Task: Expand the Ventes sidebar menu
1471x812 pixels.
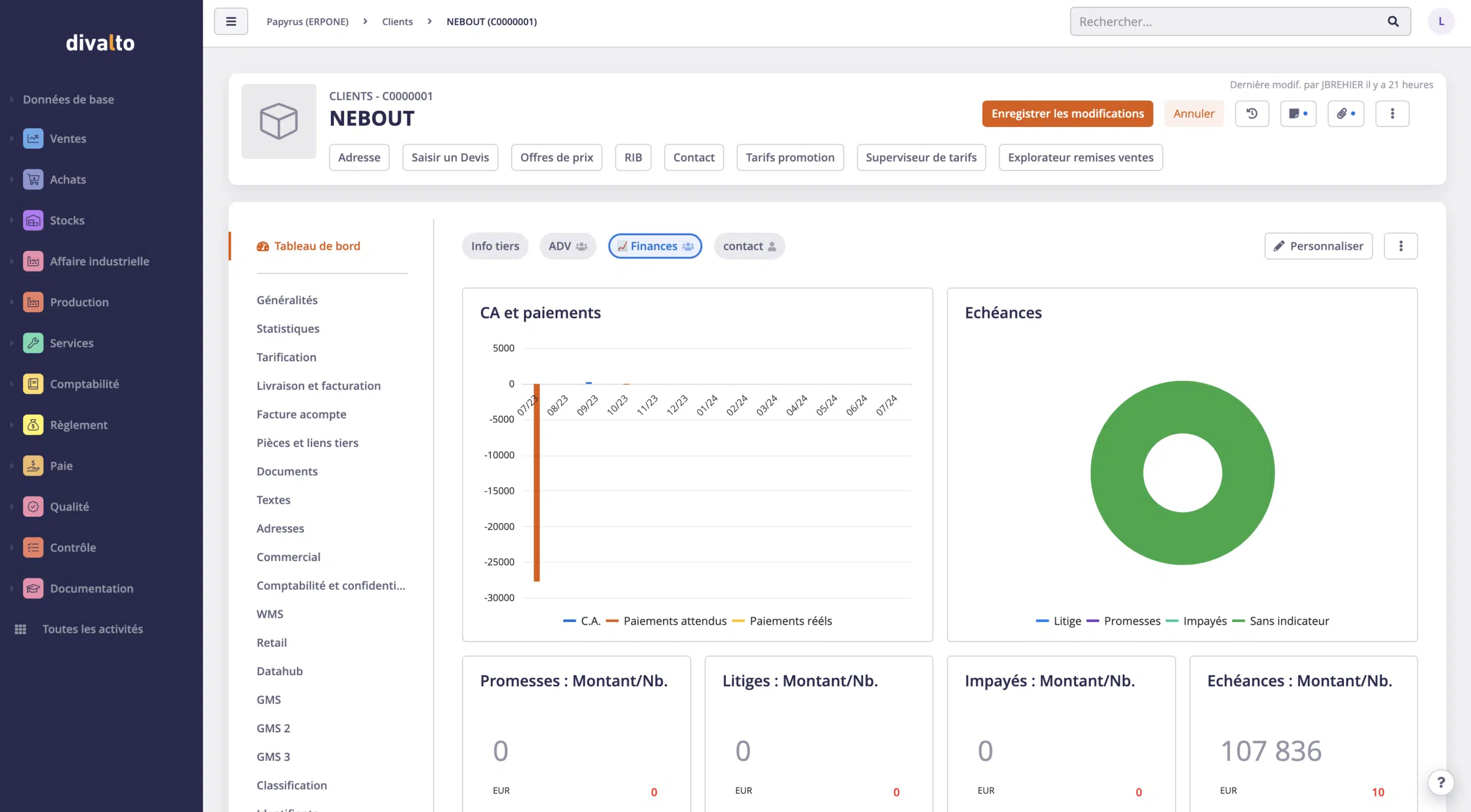Action: click(68, 138)
